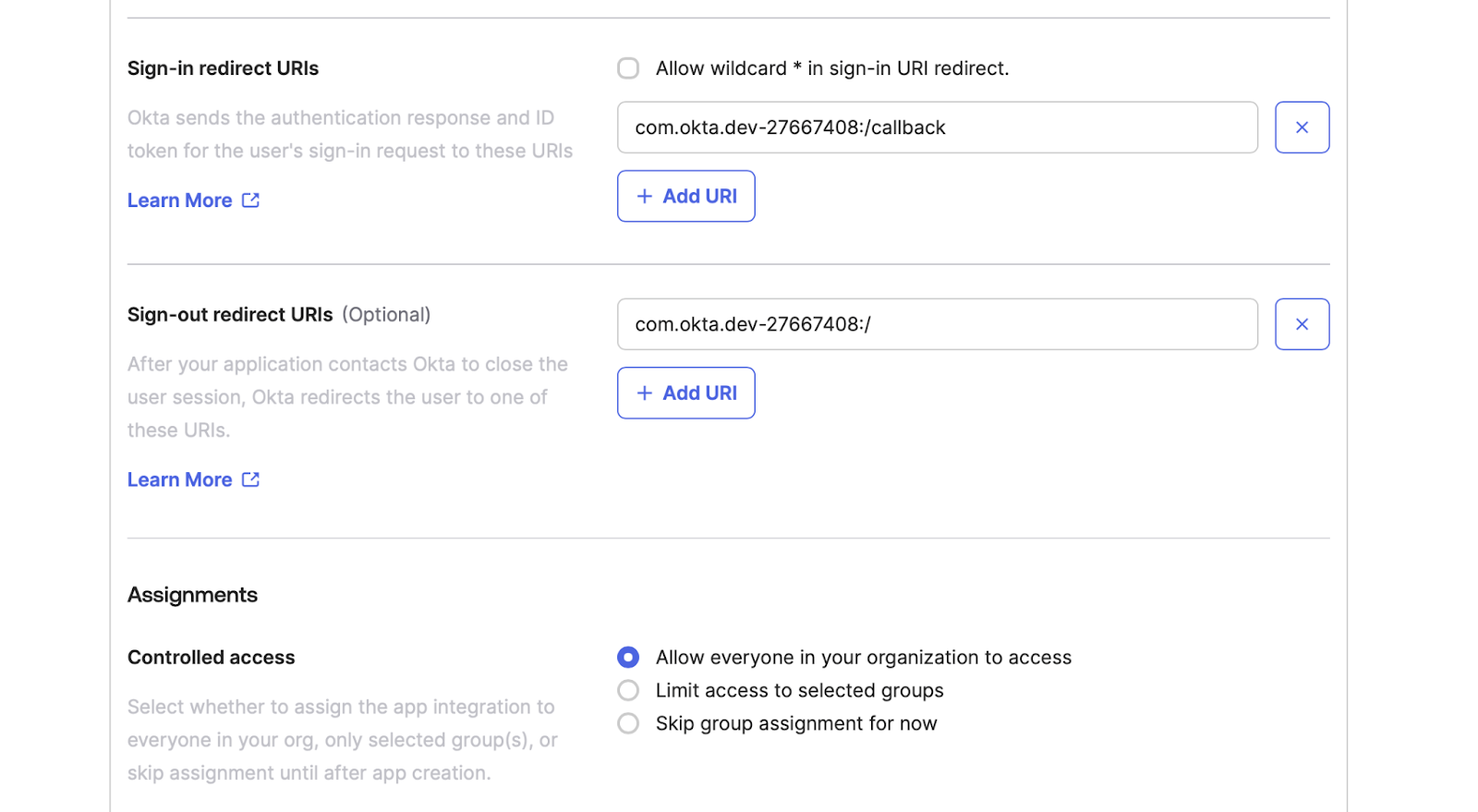Click the 'Skip group assignment for now' label
The image size is (1478, 812).
click(x=795, y=723)
